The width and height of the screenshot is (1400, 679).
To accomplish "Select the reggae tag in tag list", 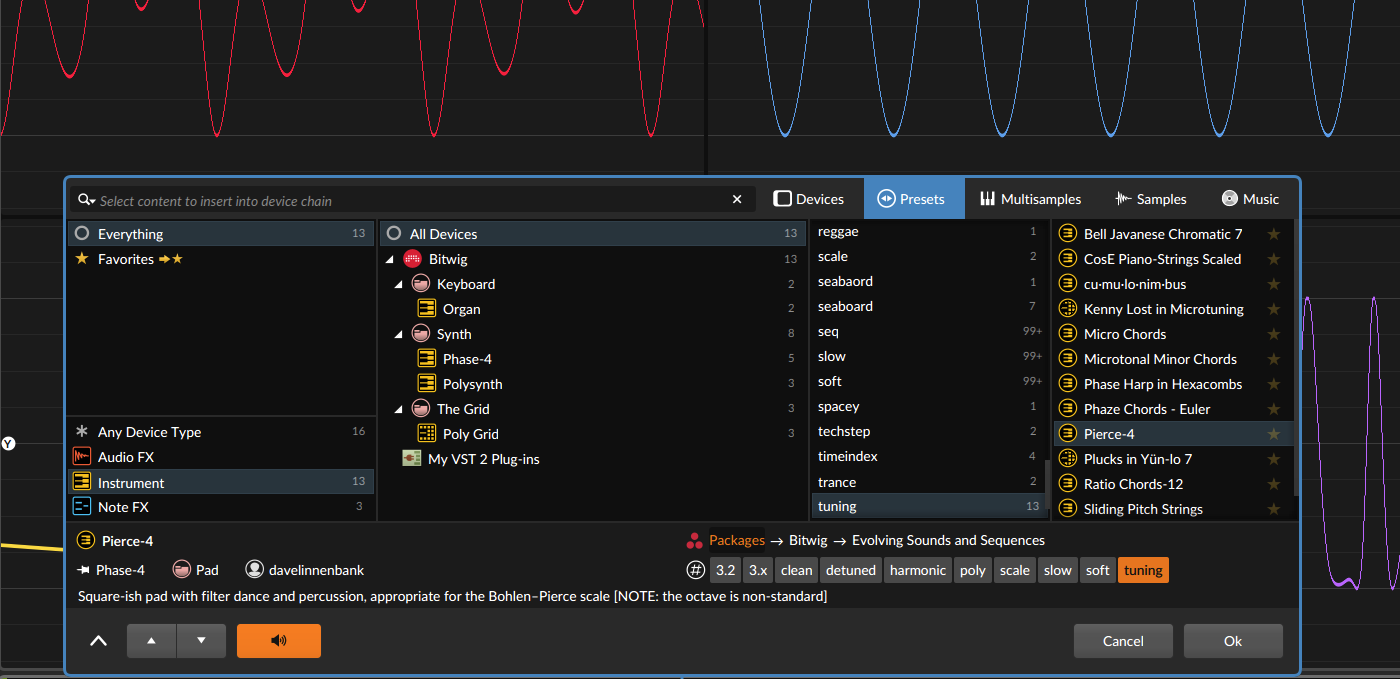I will click(x=928, y=231).
